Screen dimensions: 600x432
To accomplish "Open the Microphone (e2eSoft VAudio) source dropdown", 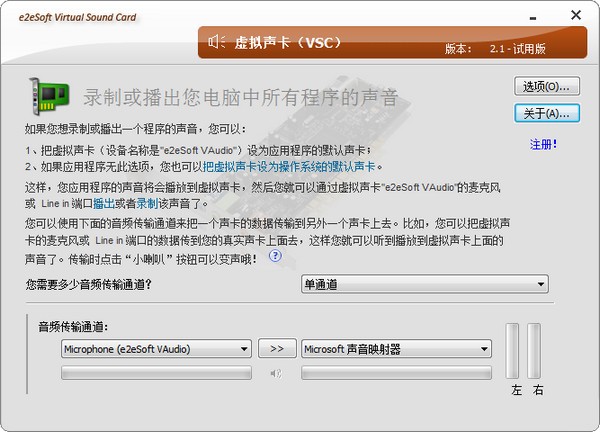I will (x=155, y=349).
